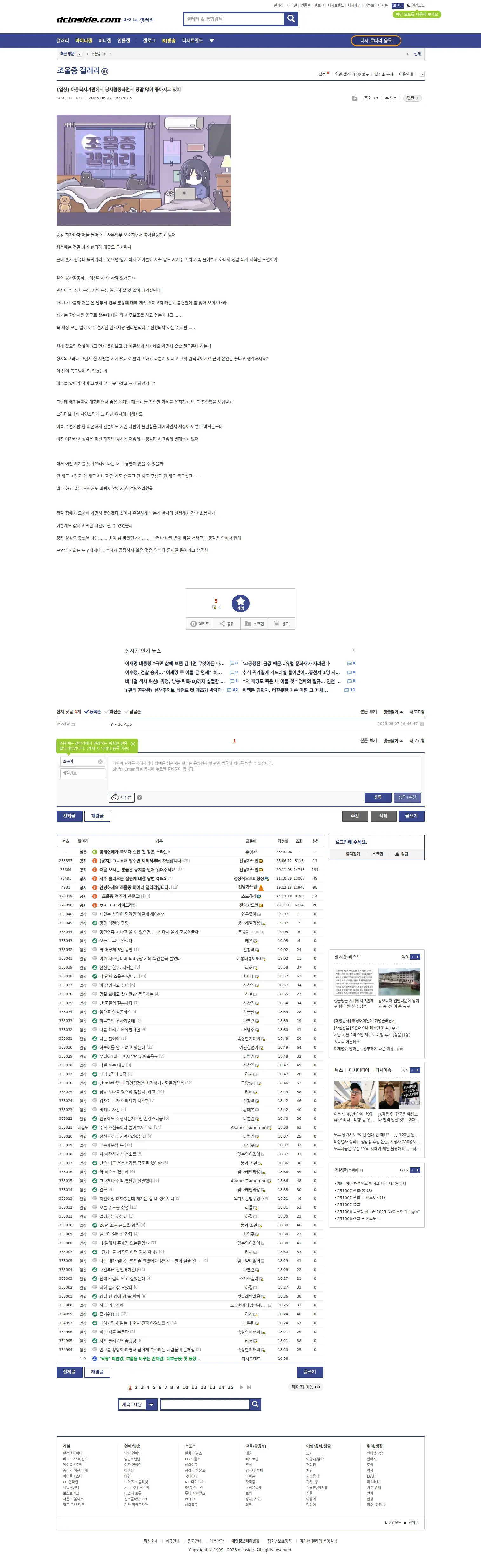Screen dimensions: 481x1568
Task: Click the 삭제 delete button
Action: pos(383,816)
